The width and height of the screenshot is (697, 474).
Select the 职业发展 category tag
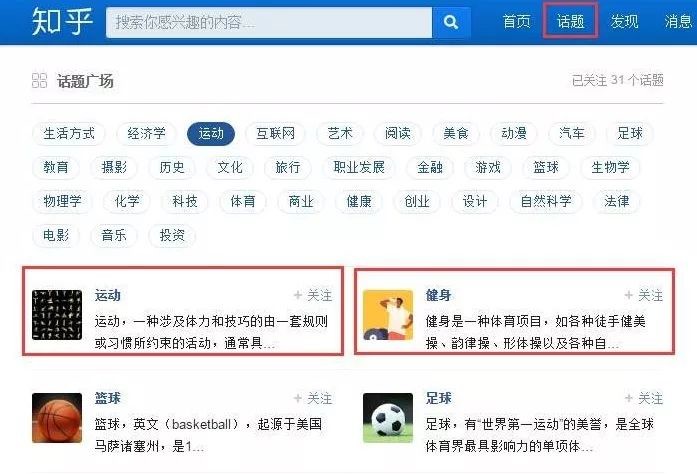point(359,167)
